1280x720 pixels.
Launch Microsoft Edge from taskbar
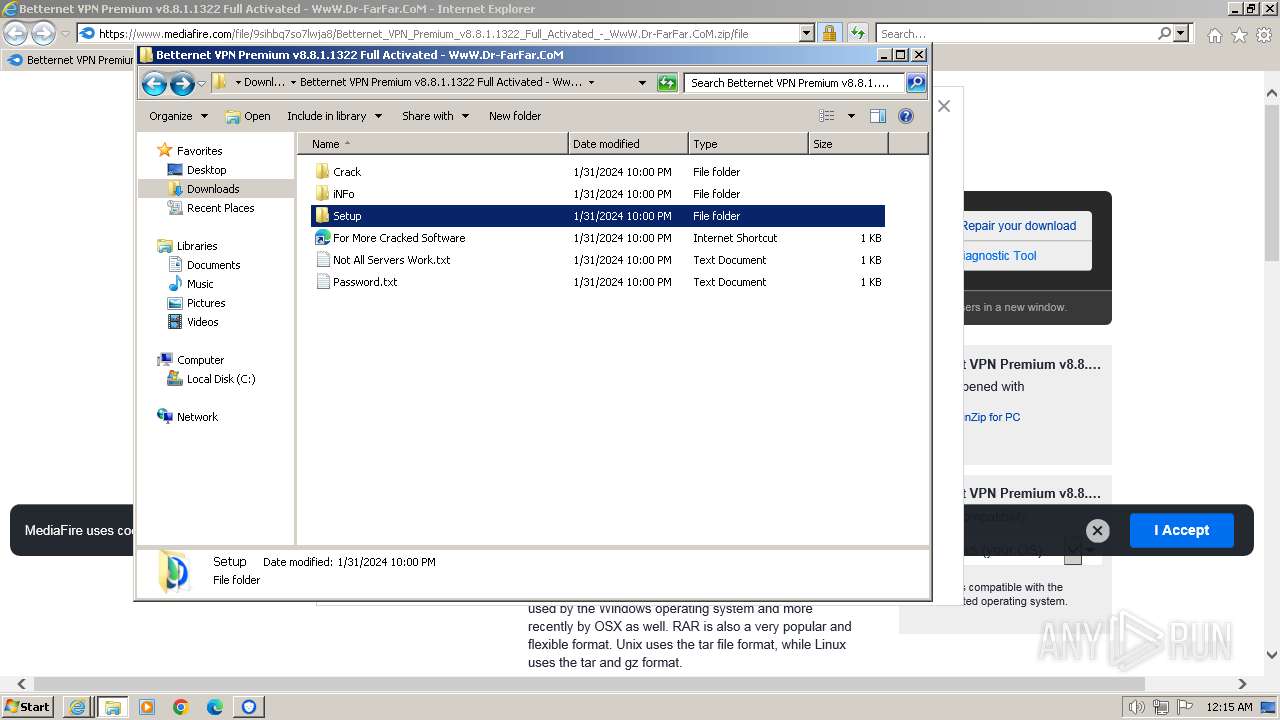coord(214,707)
